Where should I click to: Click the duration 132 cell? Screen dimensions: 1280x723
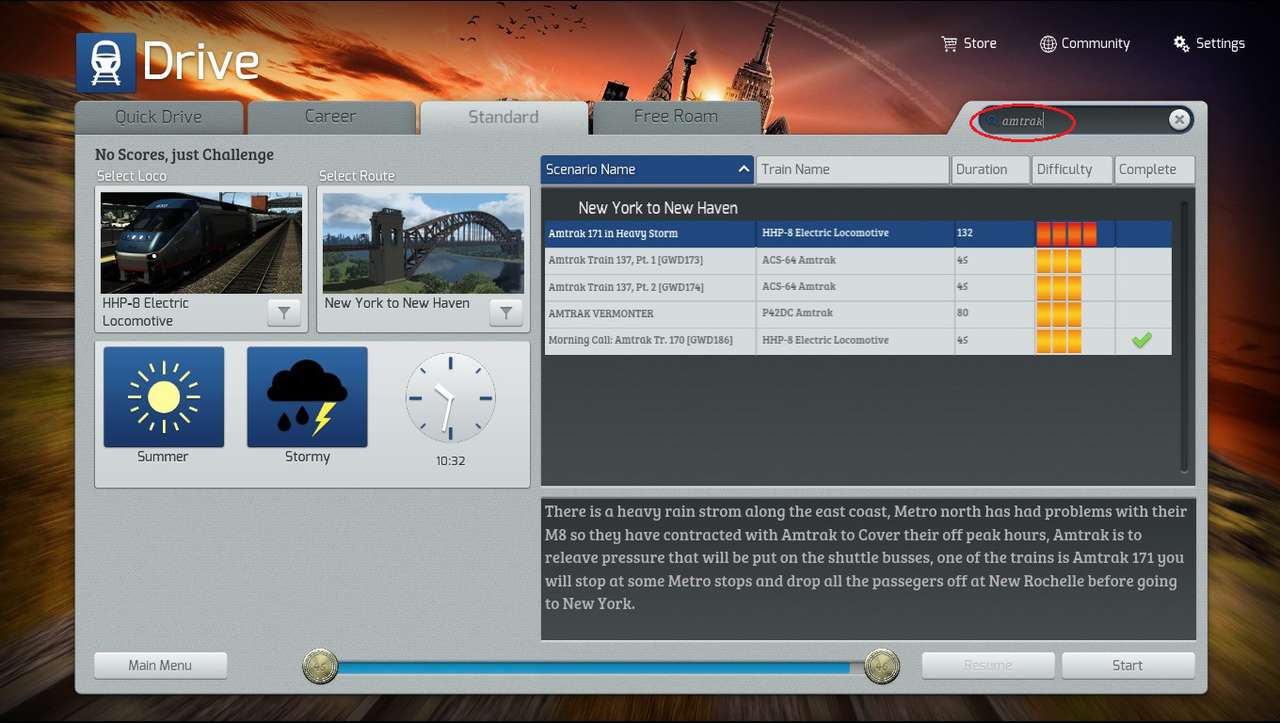(994, 233)
